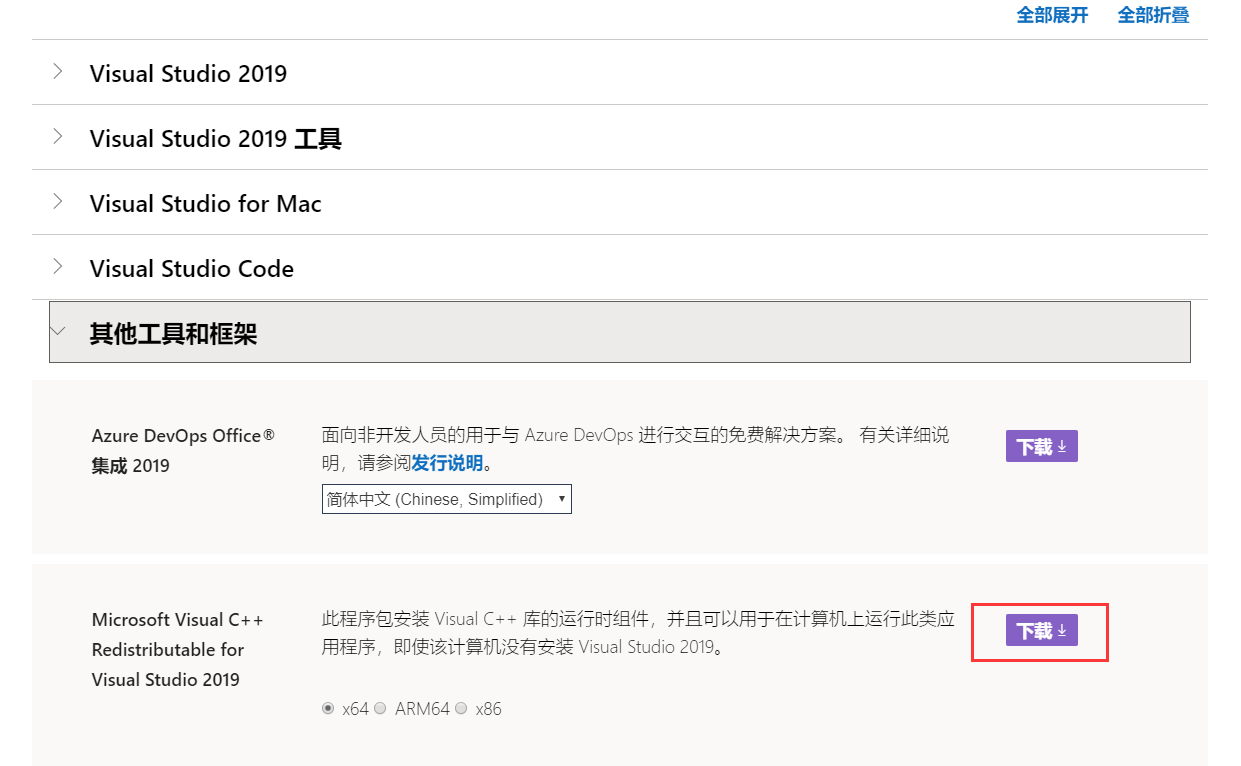The height and width of the screenshot is (766, 1241).
Task: Click 全部展开 to expand all sections
Action: (x=1052, y=15)
